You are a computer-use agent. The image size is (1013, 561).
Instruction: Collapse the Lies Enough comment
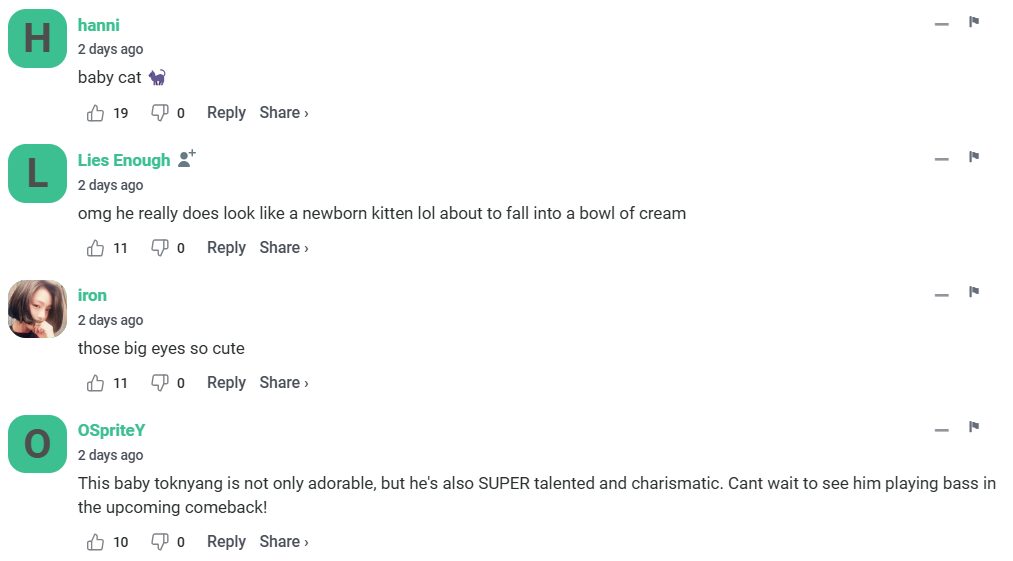[x=941, y=159]
